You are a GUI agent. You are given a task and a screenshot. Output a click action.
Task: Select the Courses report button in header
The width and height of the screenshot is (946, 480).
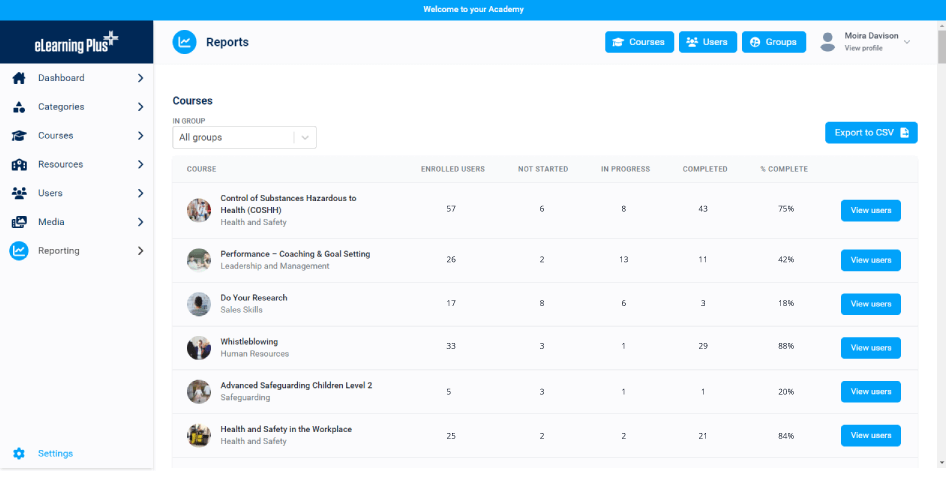tap(638, 42)
